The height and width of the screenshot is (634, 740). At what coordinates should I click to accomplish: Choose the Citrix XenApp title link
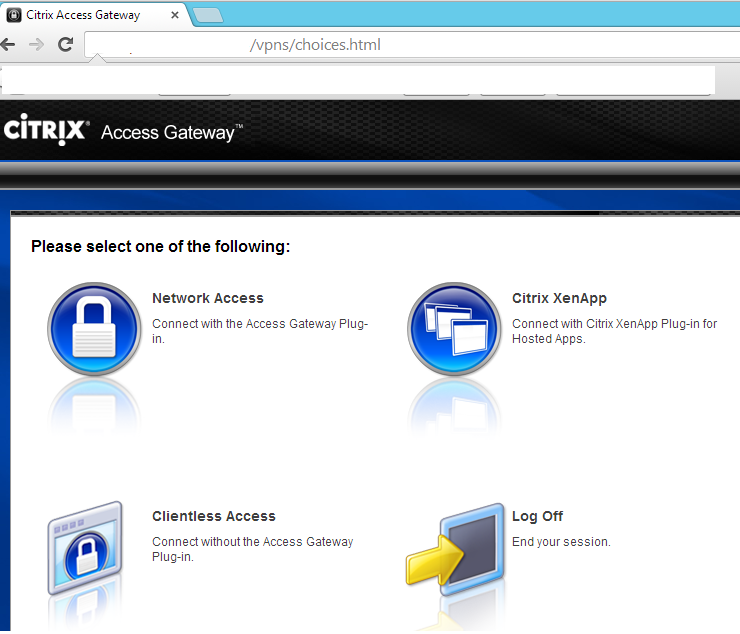pos(559,298)
